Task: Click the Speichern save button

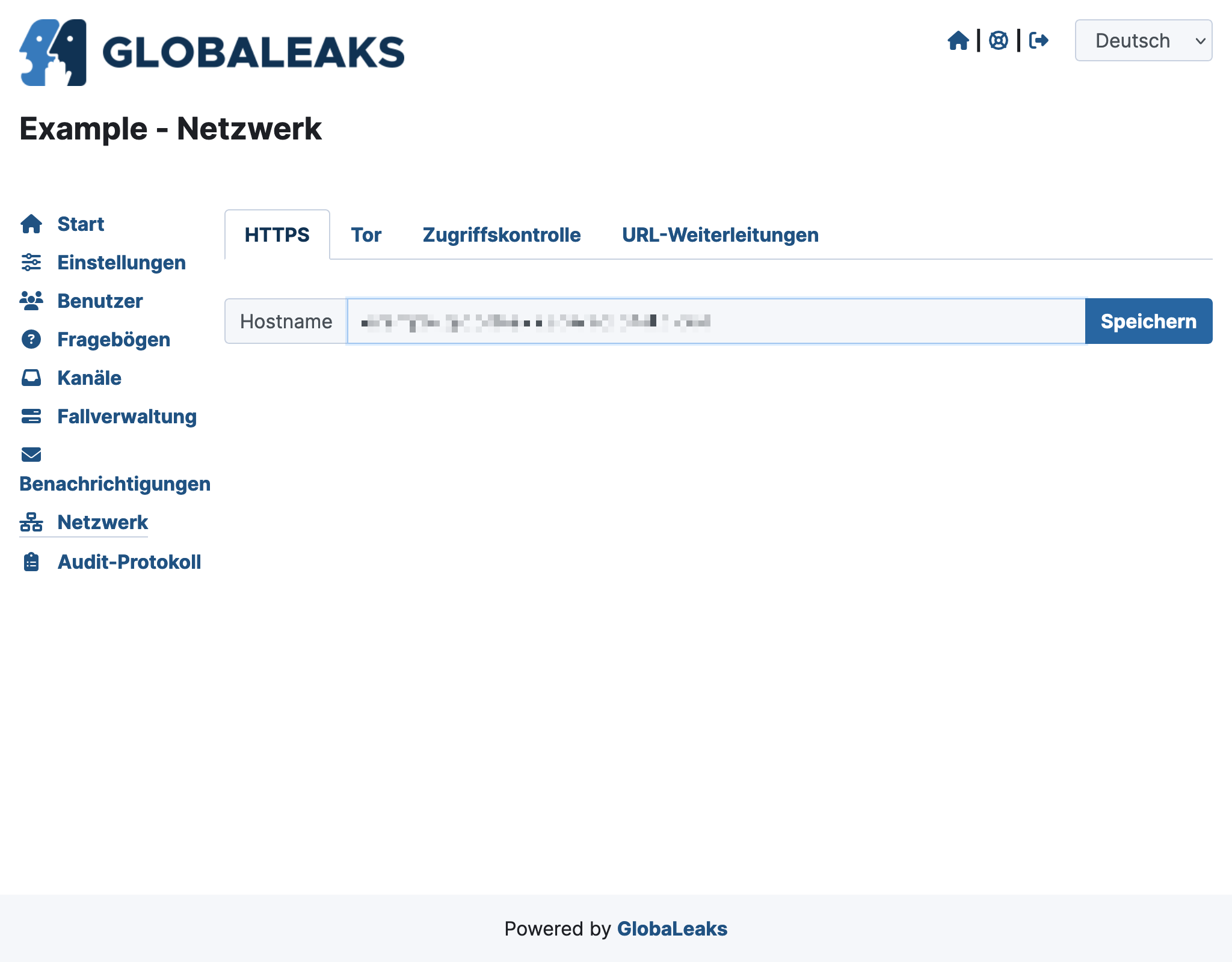Action: click(x=1148, y=321)
